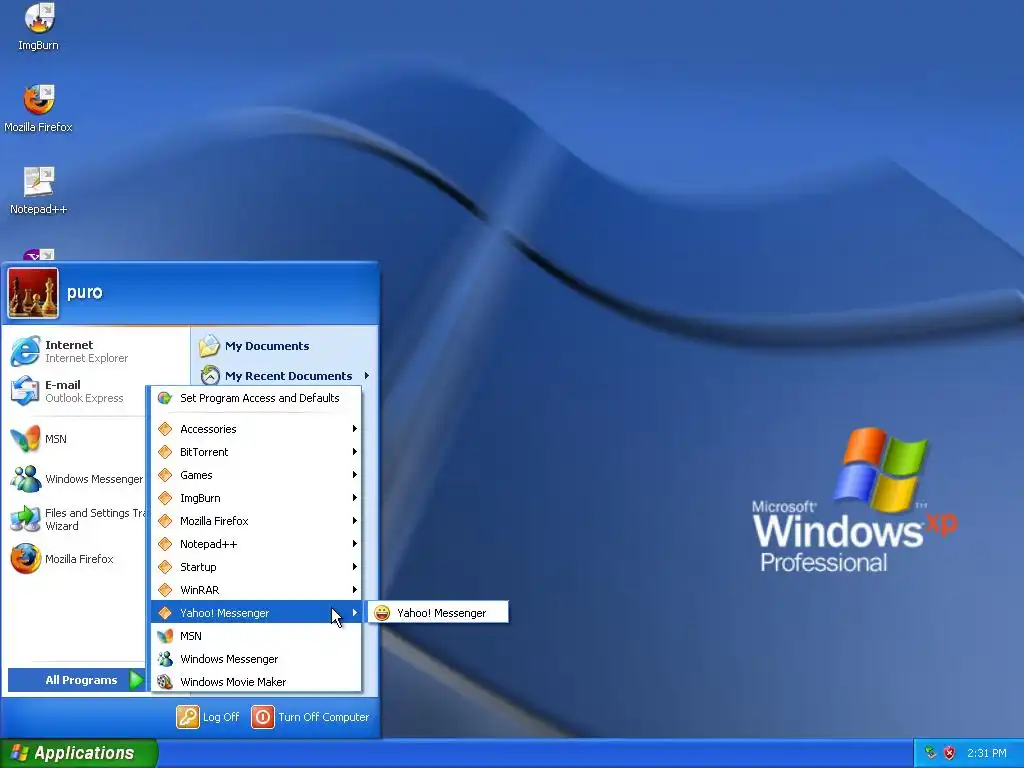The width and height of the screenshot is (1024, 768).
Task: Expand the Games submenu arrow
Action: coord(355,475)
